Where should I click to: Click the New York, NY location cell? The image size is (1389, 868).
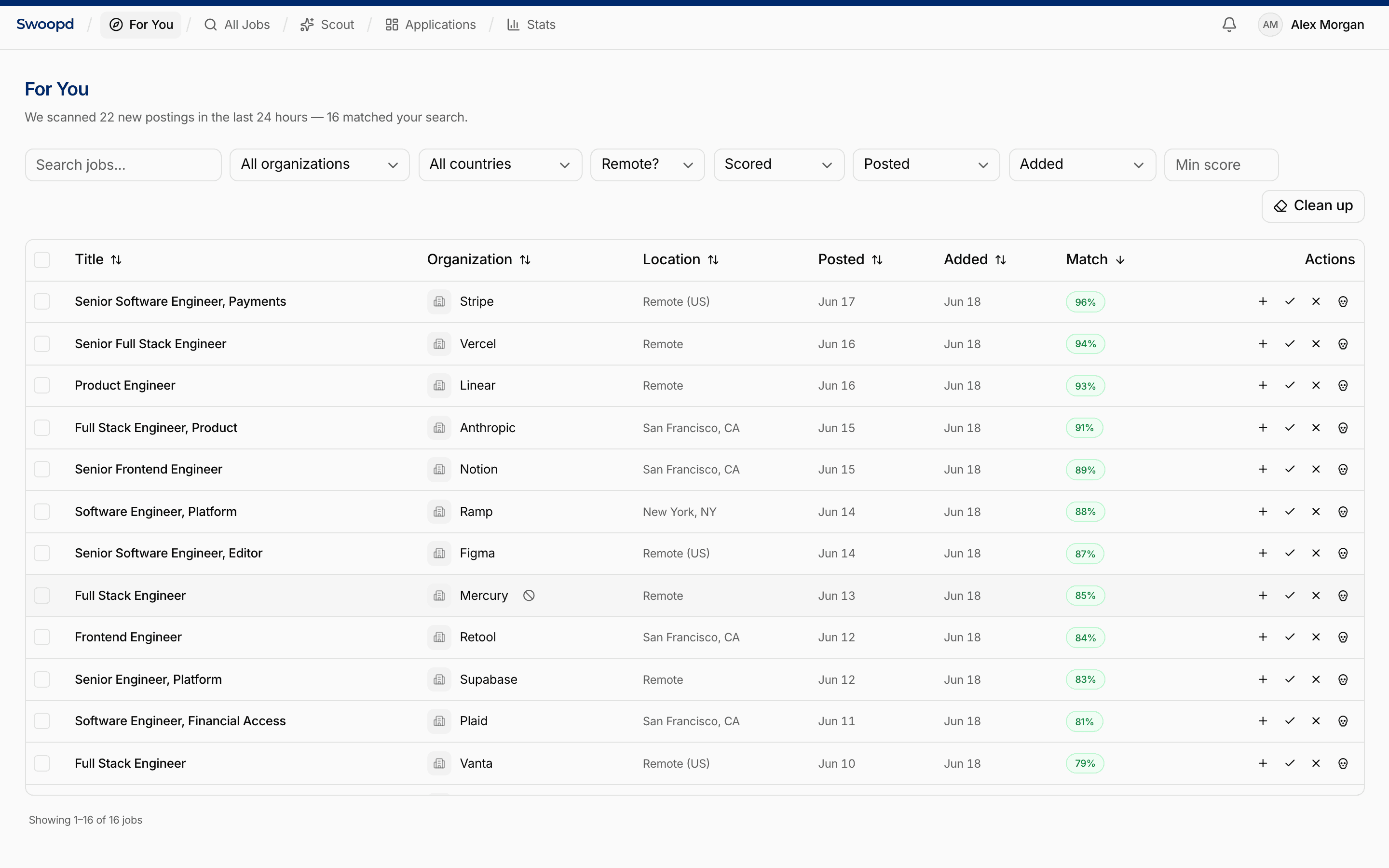[680, 512]
